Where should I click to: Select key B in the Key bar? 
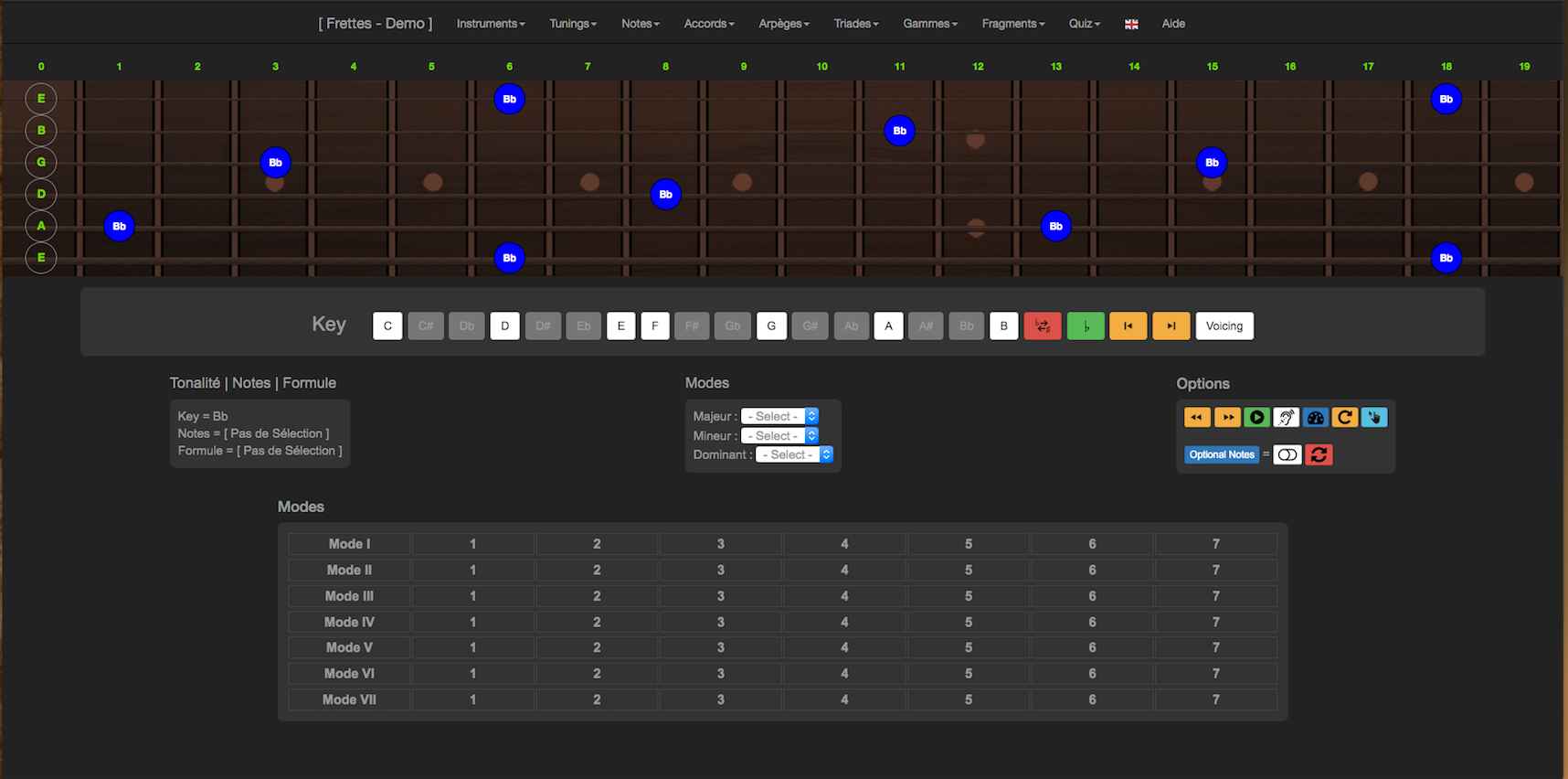point(1003,326)
